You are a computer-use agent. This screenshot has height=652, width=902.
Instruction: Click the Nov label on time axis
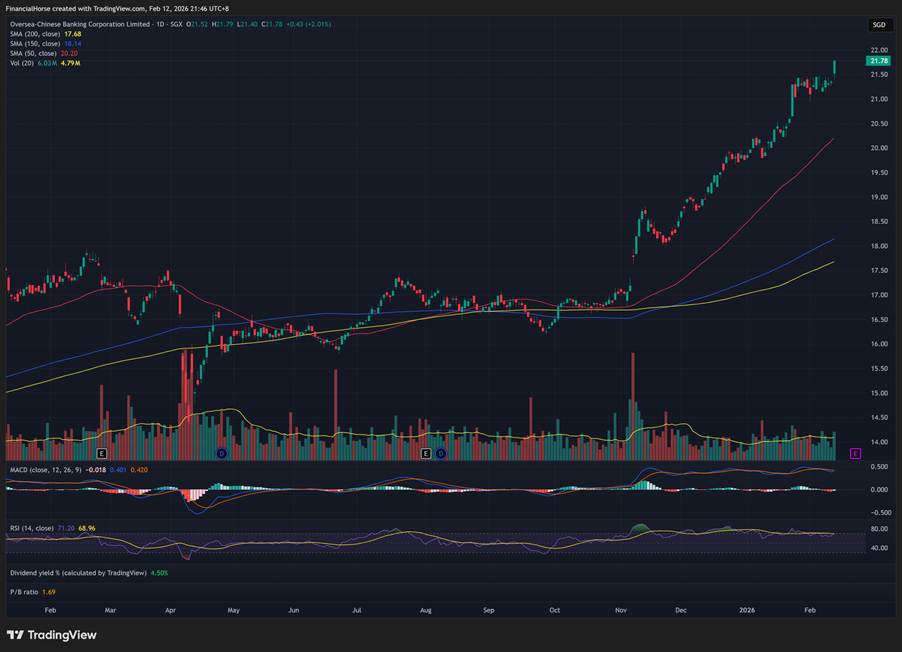(621, 609)
